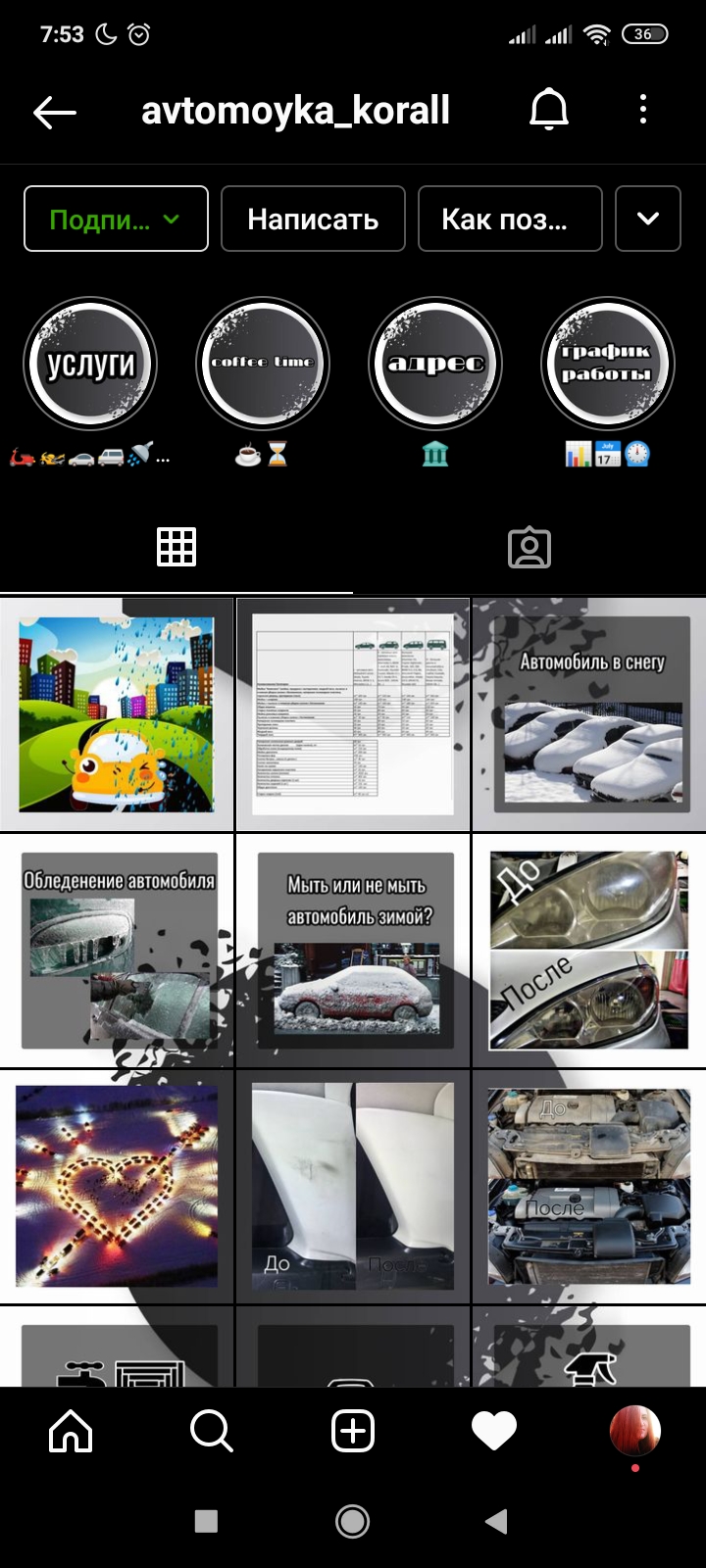This screenshot has height=1568, width=706.
Task: Open the услуги story highlight
Action: click(91, 365)
